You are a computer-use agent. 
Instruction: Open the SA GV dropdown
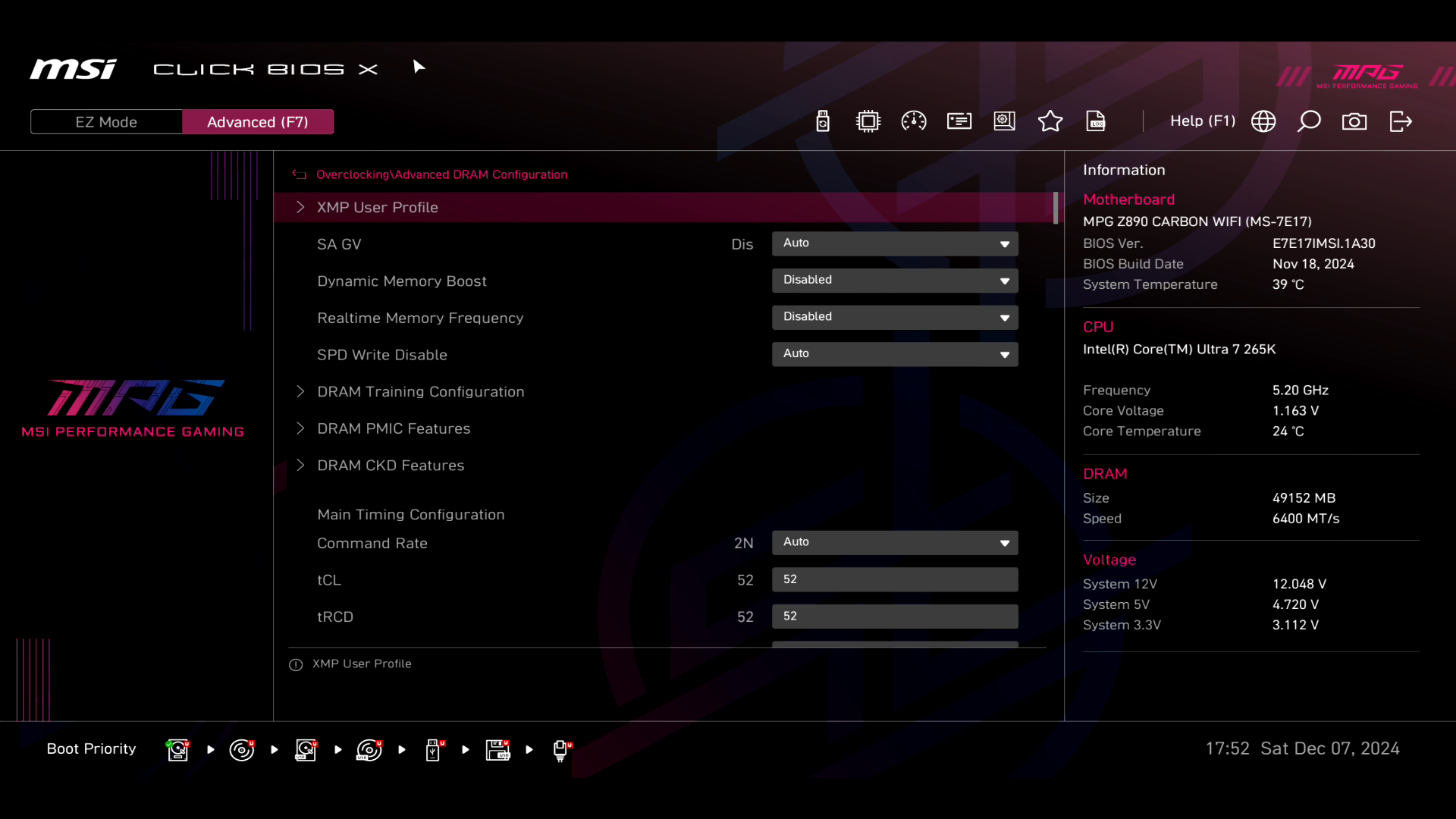(x=895, y=243)
